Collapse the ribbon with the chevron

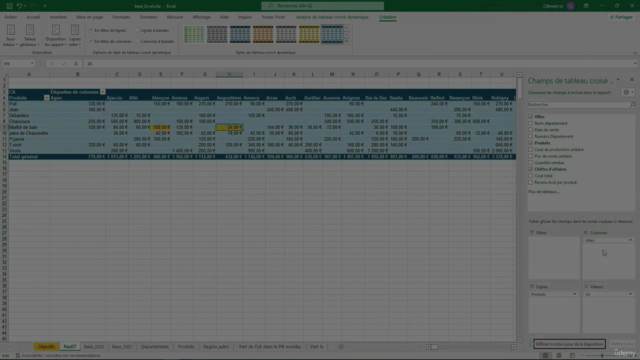635,53
